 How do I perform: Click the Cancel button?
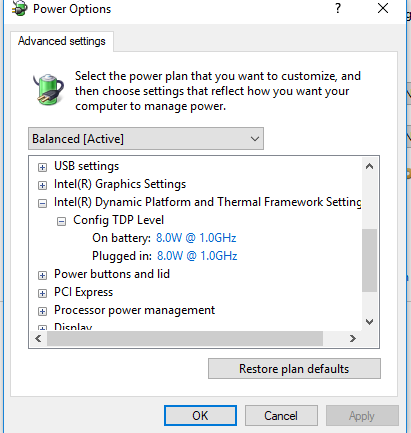(281, 416)
